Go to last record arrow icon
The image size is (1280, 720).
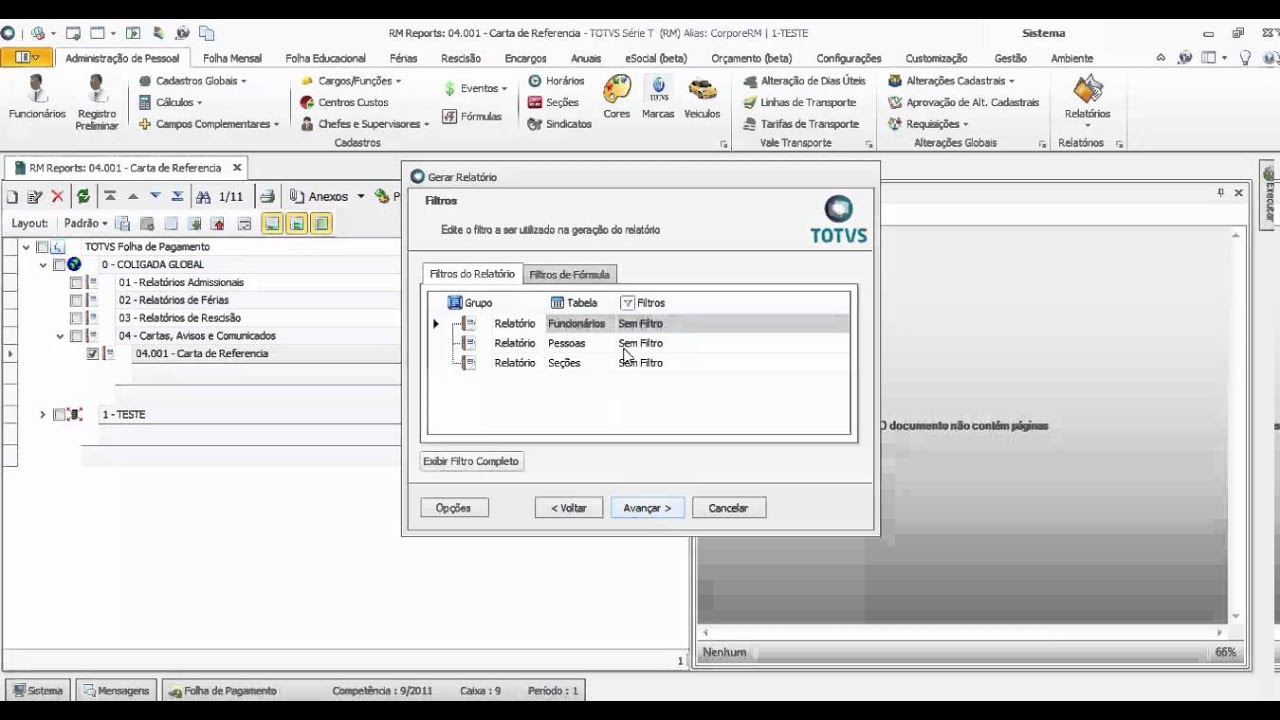(x=177, y=197)
